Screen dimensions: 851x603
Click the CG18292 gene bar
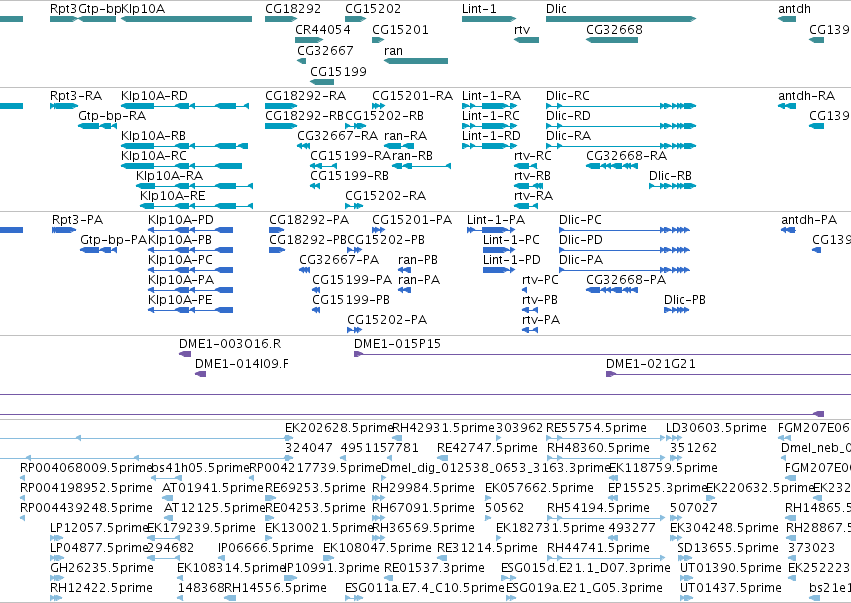[281, 19]
